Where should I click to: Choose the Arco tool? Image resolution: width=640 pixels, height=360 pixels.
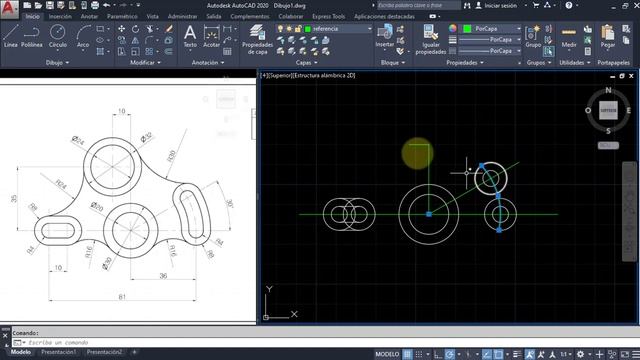point(83,36)
